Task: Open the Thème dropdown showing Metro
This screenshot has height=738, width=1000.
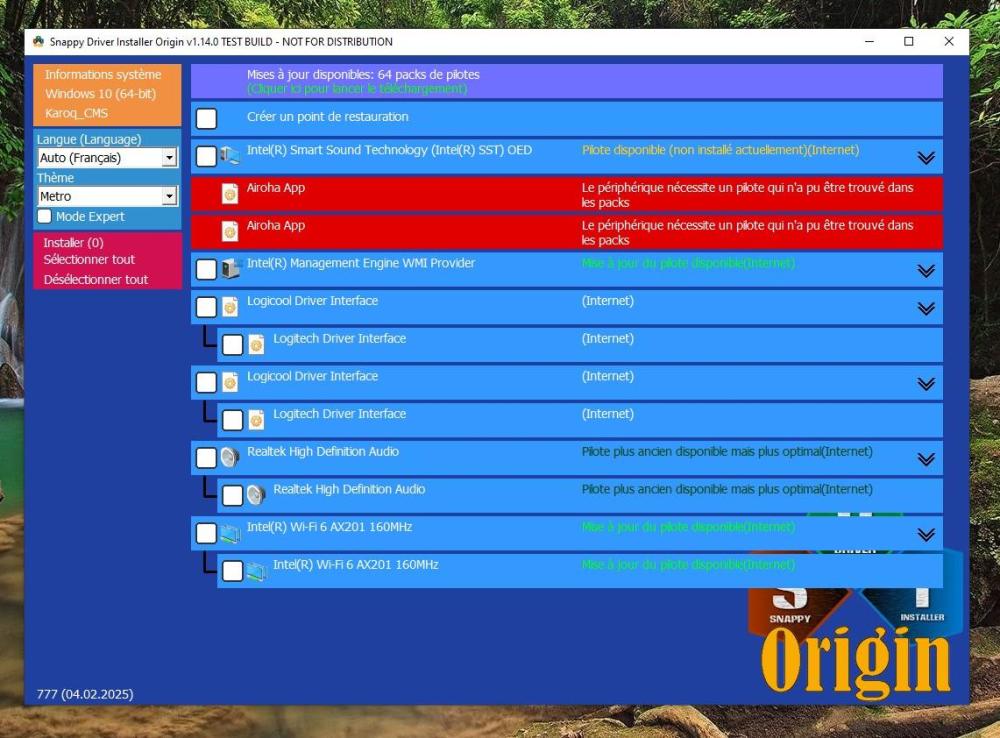Action: point(107,196)
